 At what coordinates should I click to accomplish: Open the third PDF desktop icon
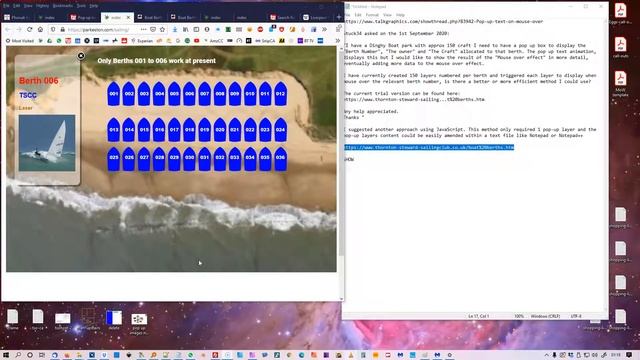[x=620, y=83]
